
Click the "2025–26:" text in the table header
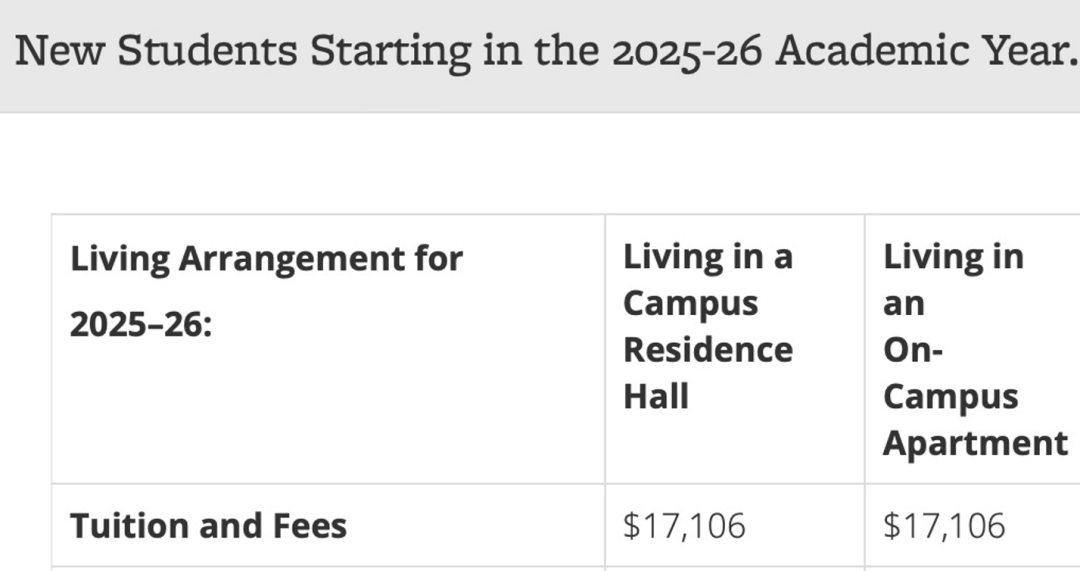(x=141, y=324)
